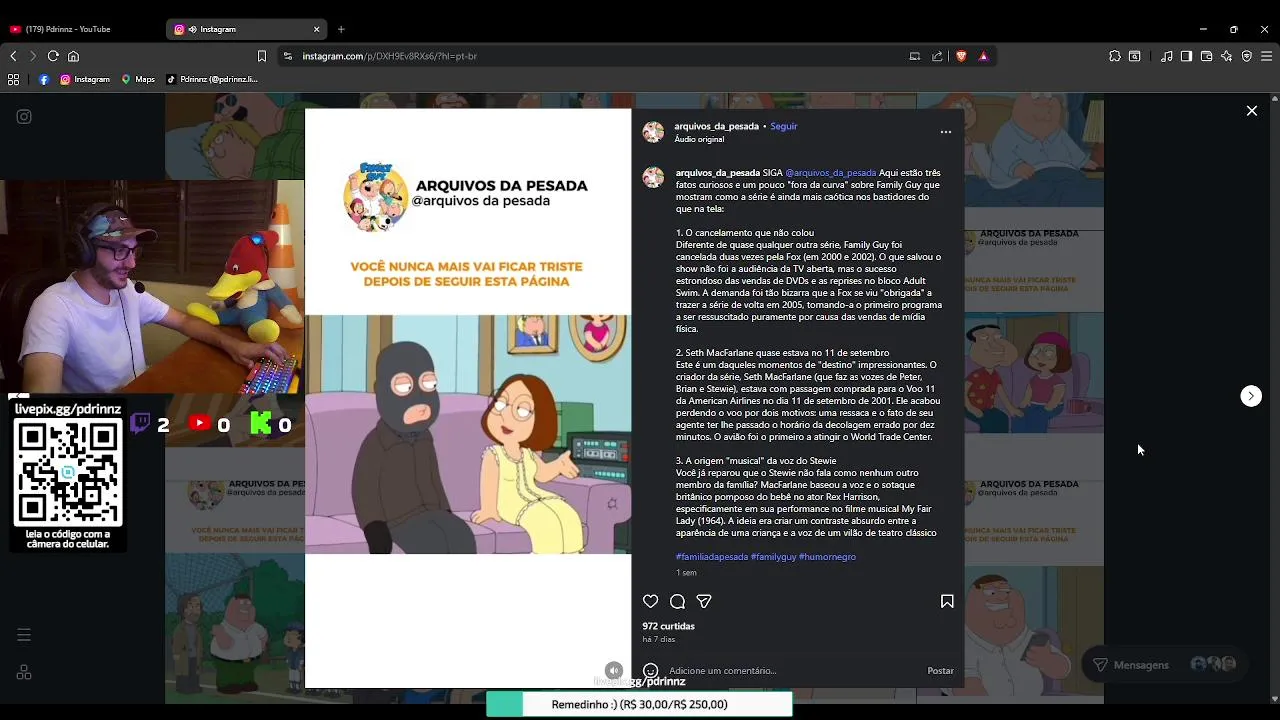Open the post's three-dots more options menu
1280x720 pixels.
pyautogui.click(x=946, y=132)
